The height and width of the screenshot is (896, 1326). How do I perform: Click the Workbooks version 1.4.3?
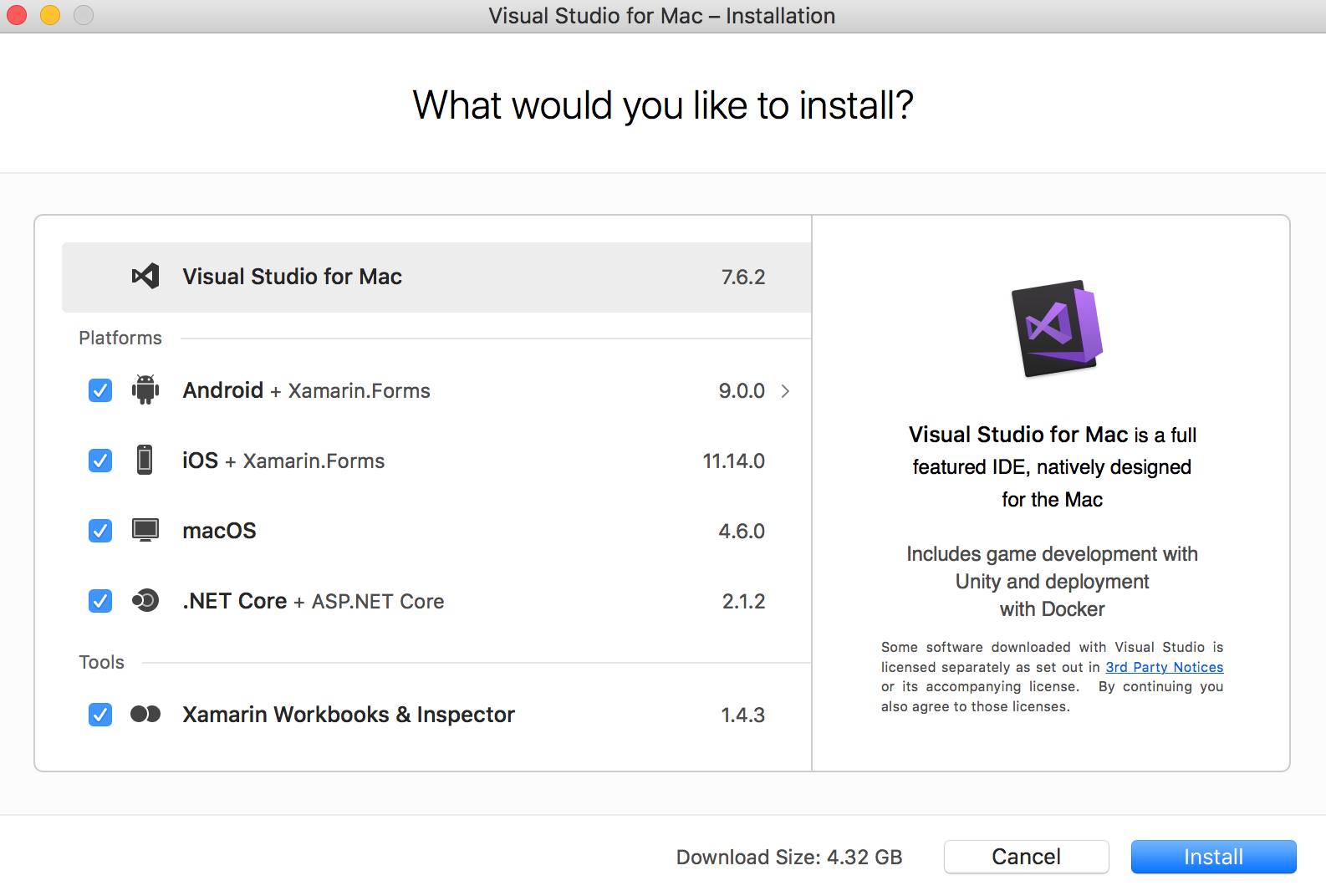742,715
